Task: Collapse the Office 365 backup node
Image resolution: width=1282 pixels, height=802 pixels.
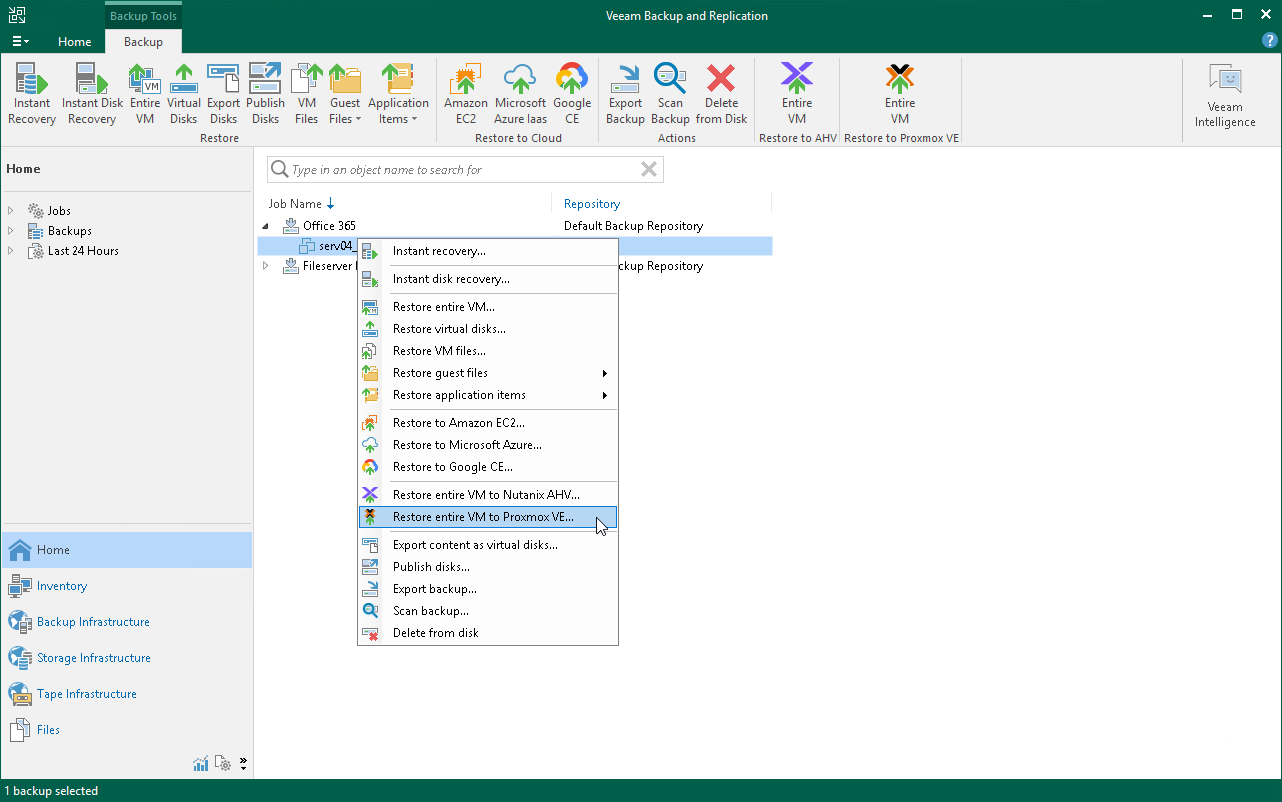Action: (x=265, y=226)
